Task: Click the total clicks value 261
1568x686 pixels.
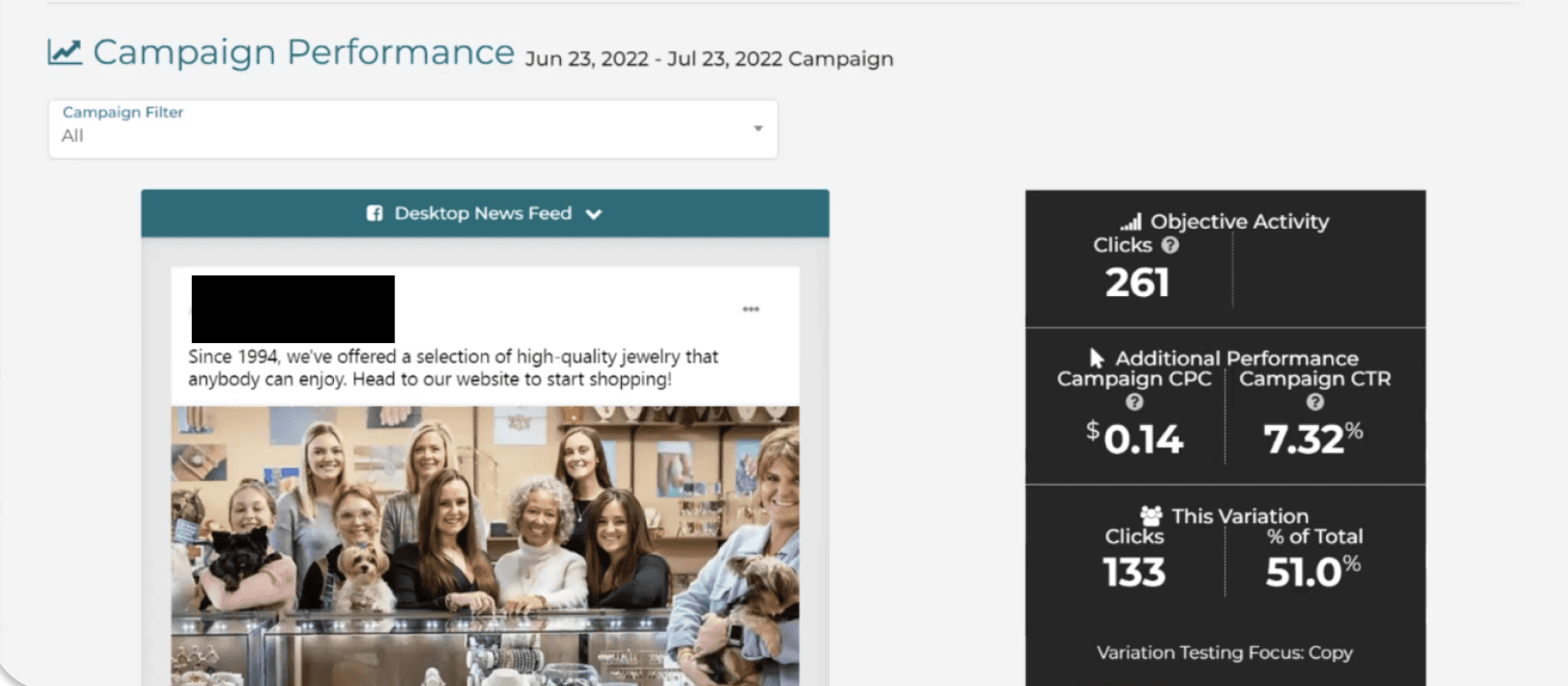Action: click(1137, 283)
